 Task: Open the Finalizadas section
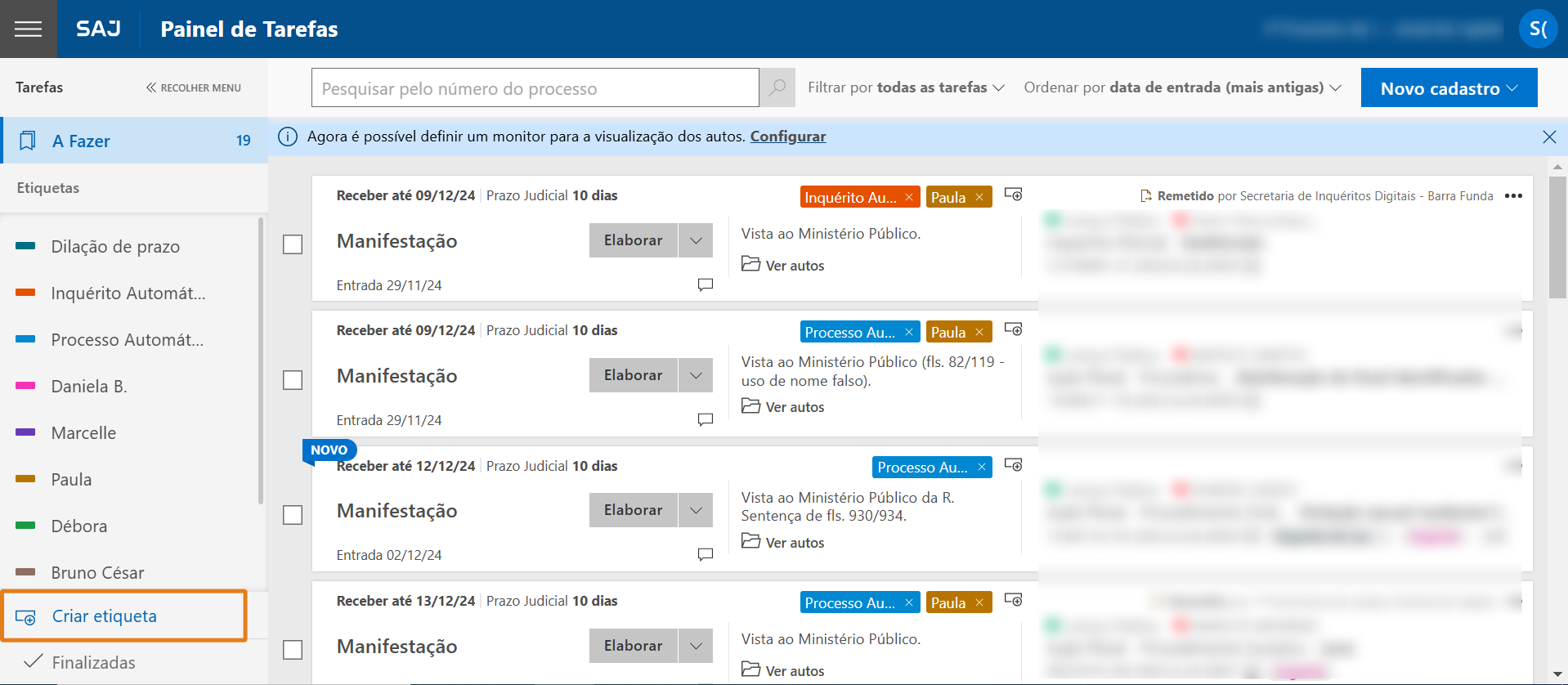(x=93, y=662)
